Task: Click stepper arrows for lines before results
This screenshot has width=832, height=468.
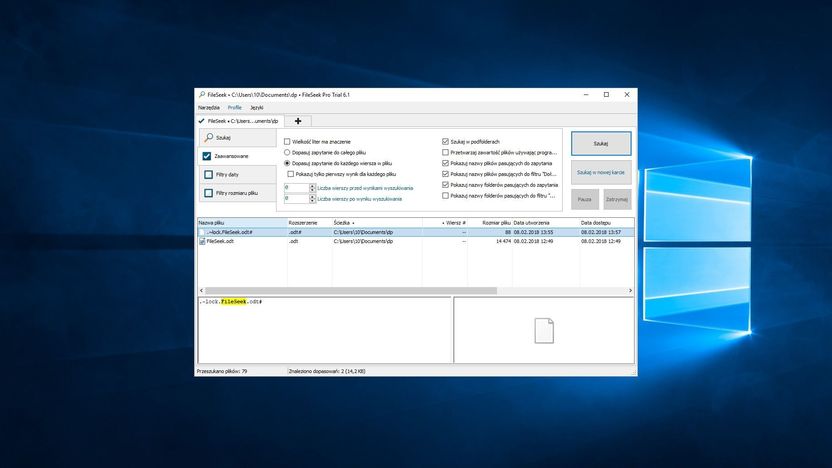Action: click(x=313, y=188)
